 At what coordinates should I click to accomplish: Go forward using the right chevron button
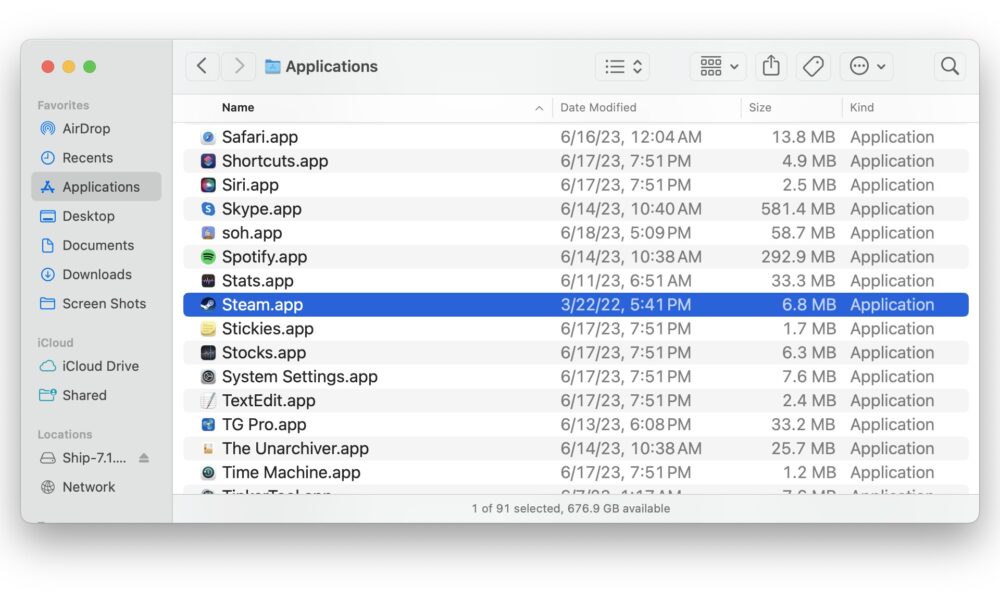(x=239, y=66)
